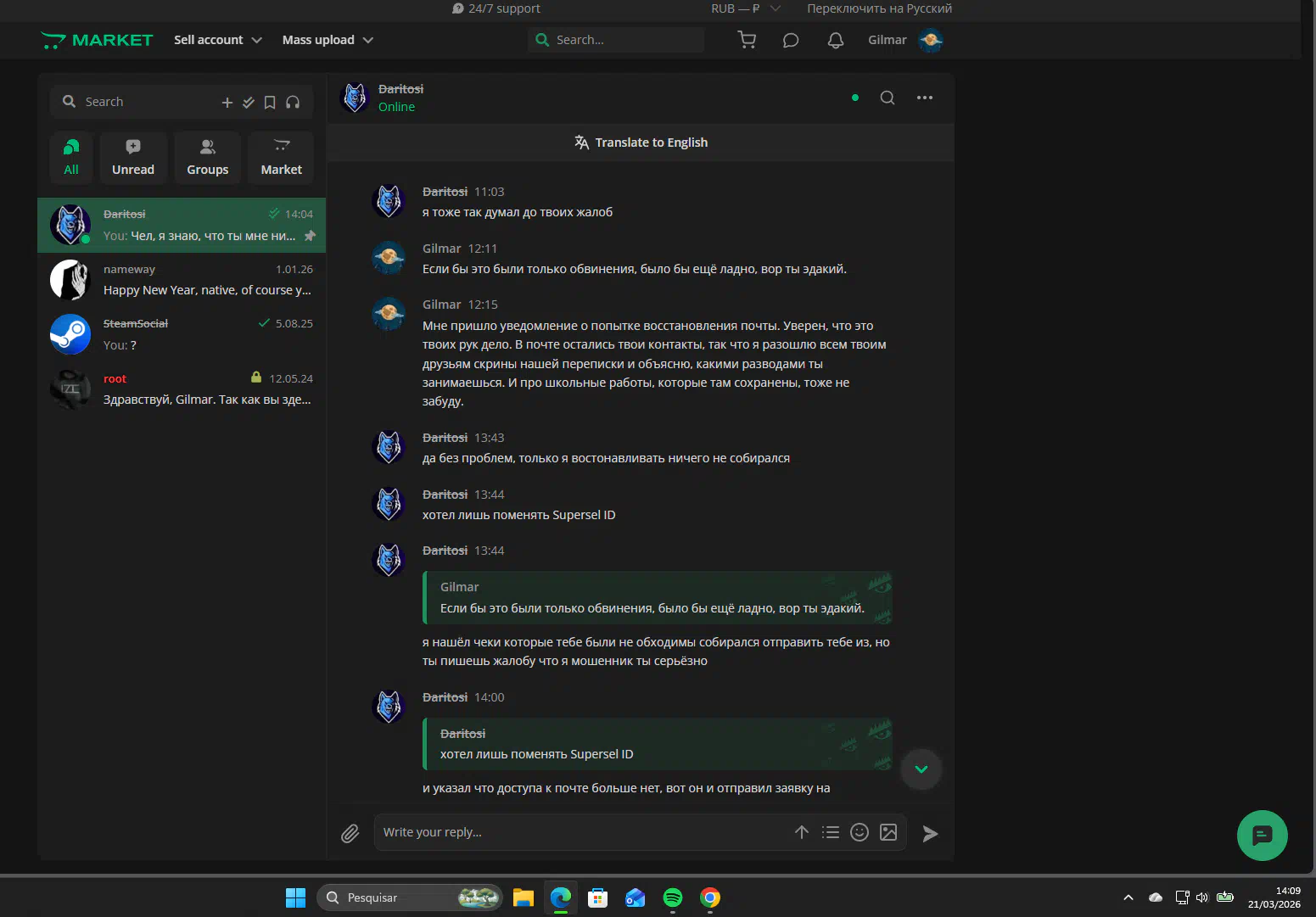Search within conversation using magnifier icon
Viewport: 1316px width, 917px height.
click(x=888, y=98)
